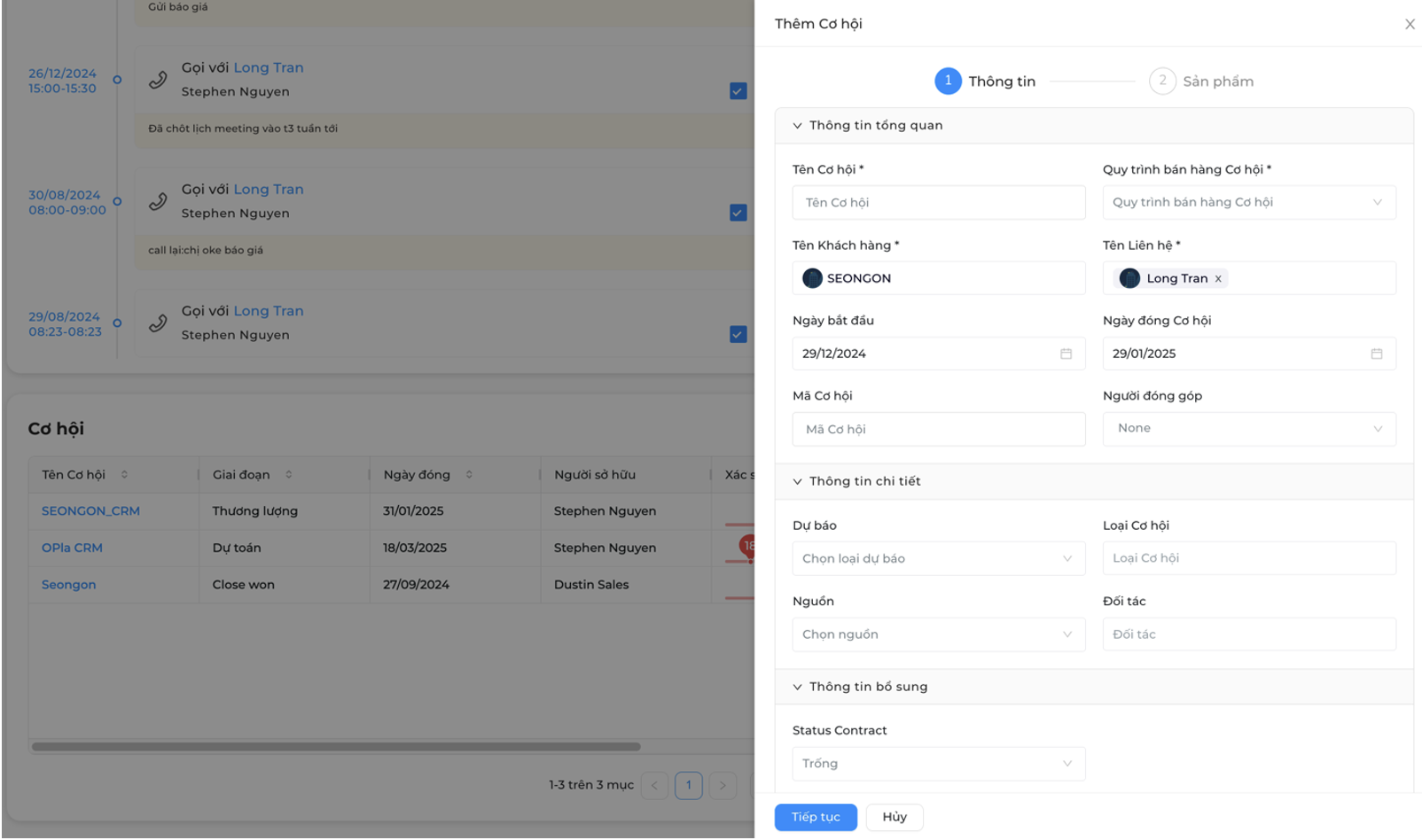Click timeline marker for 30/08/2024
The image size is (1422, 840).
(117, 201)
